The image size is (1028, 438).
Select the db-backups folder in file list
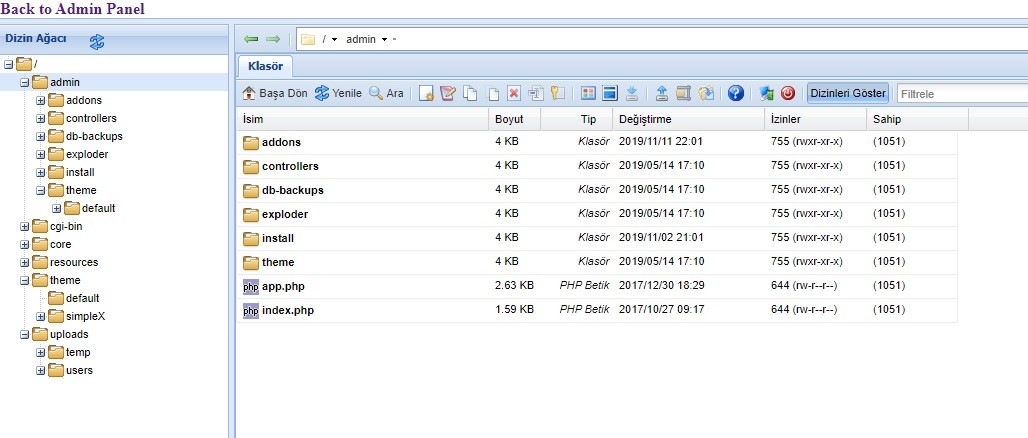597,190
